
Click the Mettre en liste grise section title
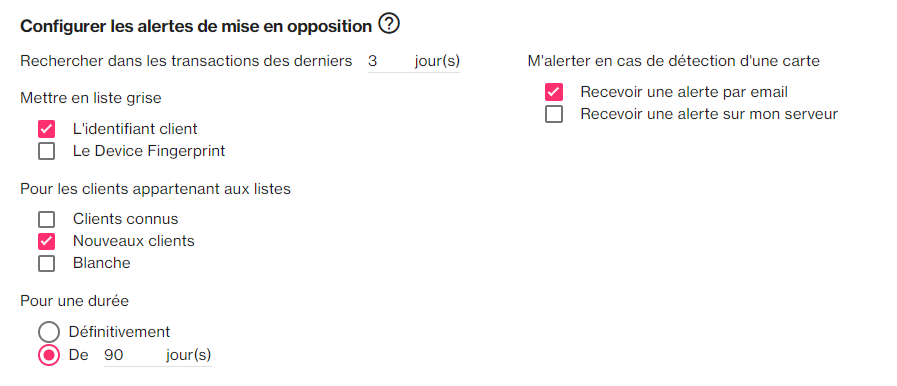(91, 98)
